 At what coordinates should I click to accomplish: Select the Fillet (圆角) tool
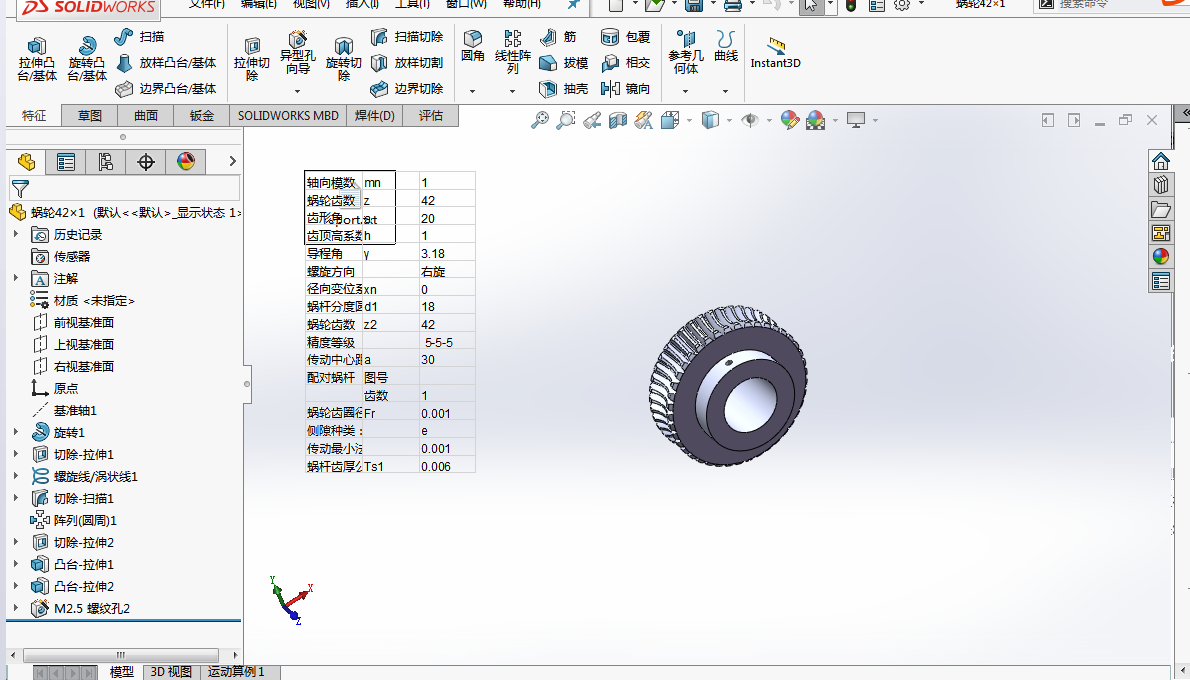tap(473, 46)
